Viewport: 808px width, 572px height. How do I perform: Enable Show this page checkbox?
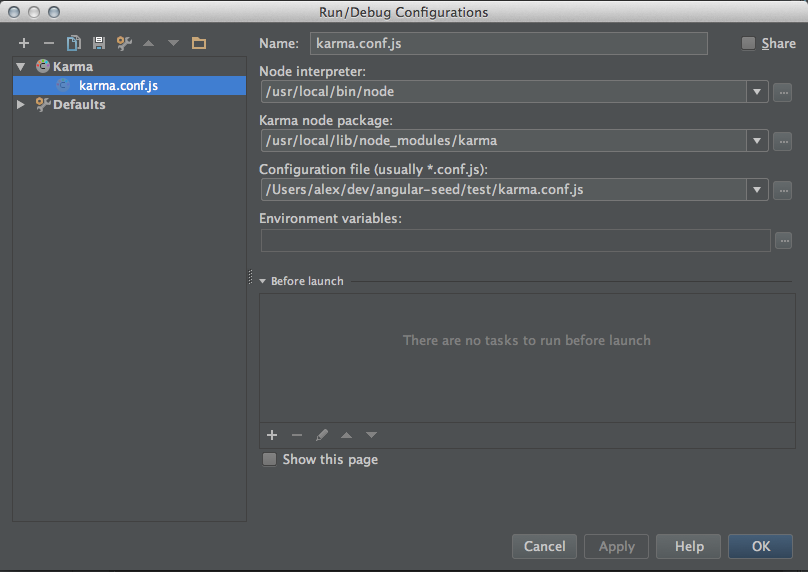(x=270, y=459)
